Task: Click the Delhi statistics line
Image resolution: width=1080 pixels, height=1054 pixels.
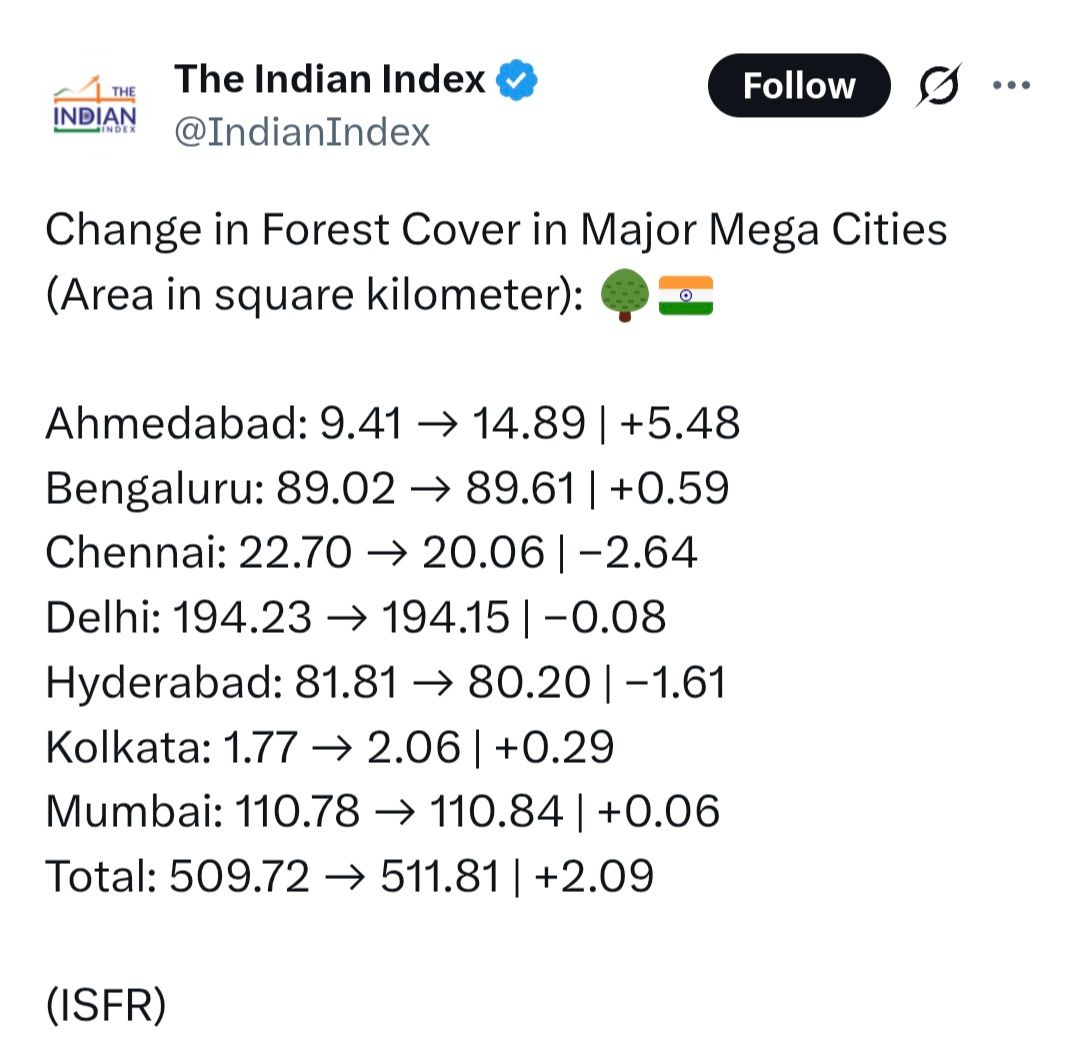Action: click(355, 618)
